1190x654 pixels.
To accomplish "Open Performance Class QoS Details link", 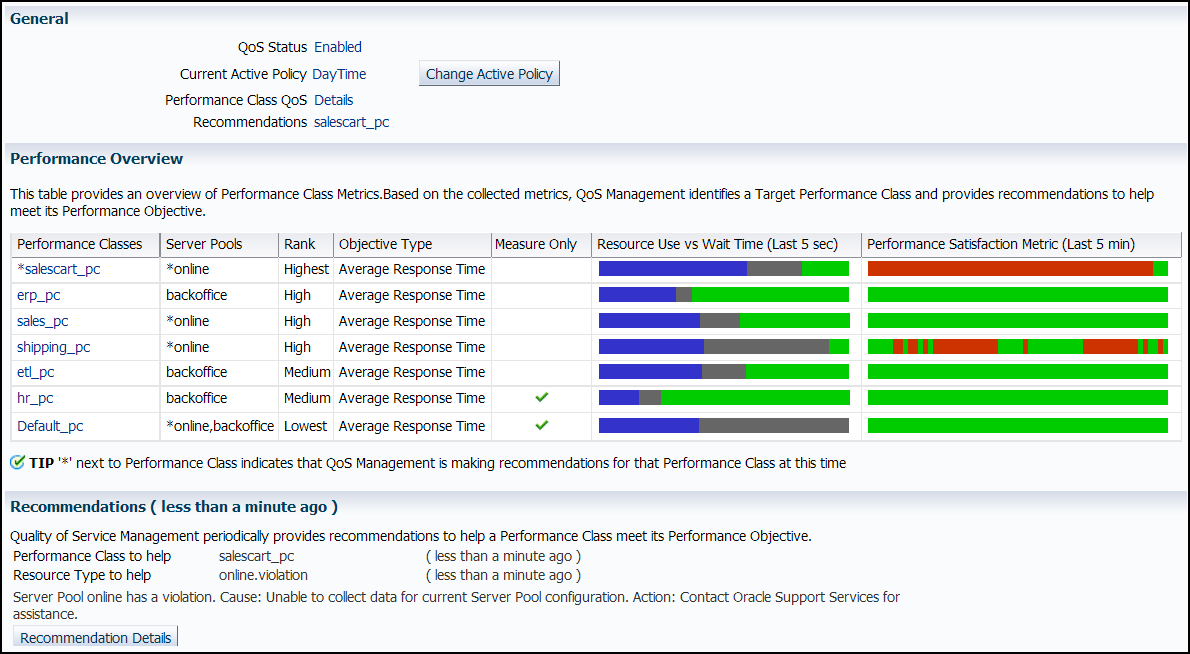I will [x=333, y=100].
